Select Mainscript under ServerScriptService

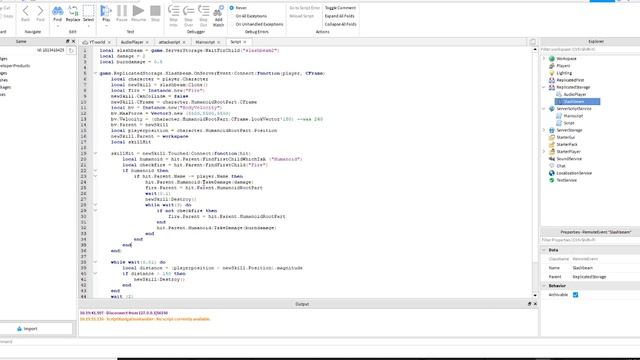[x=573, y=116]
